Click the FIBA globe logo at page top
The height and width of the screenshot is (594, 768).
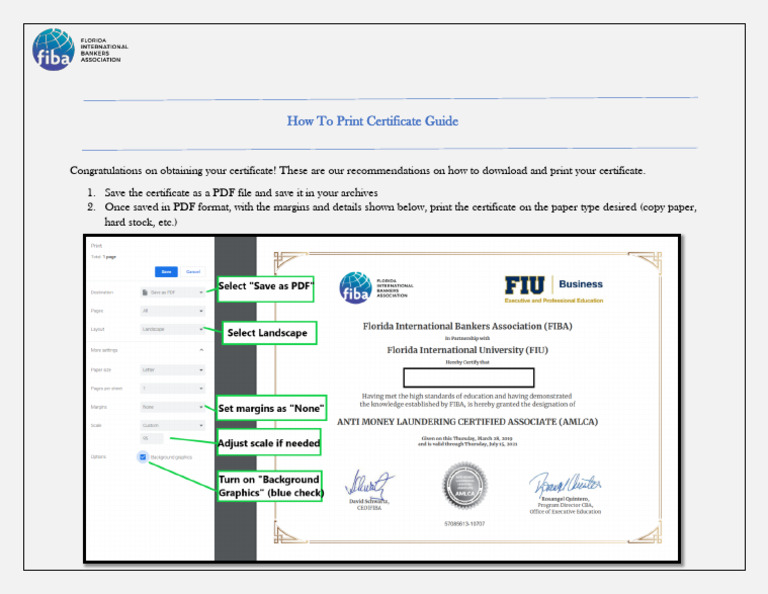[53, 49]
